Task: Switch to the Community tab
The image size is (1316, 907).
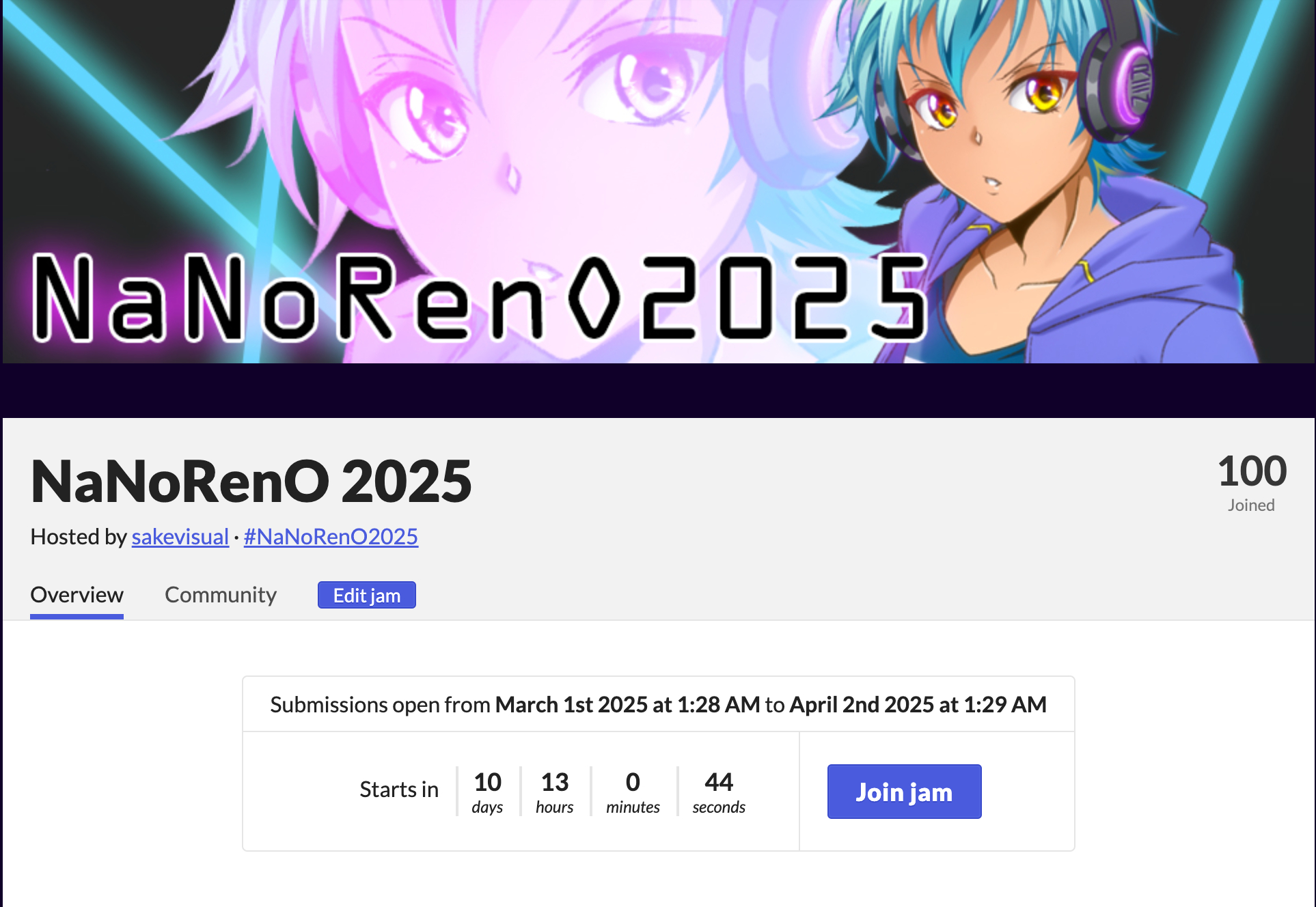Action: pyautogui.click(x=221, y=595)
